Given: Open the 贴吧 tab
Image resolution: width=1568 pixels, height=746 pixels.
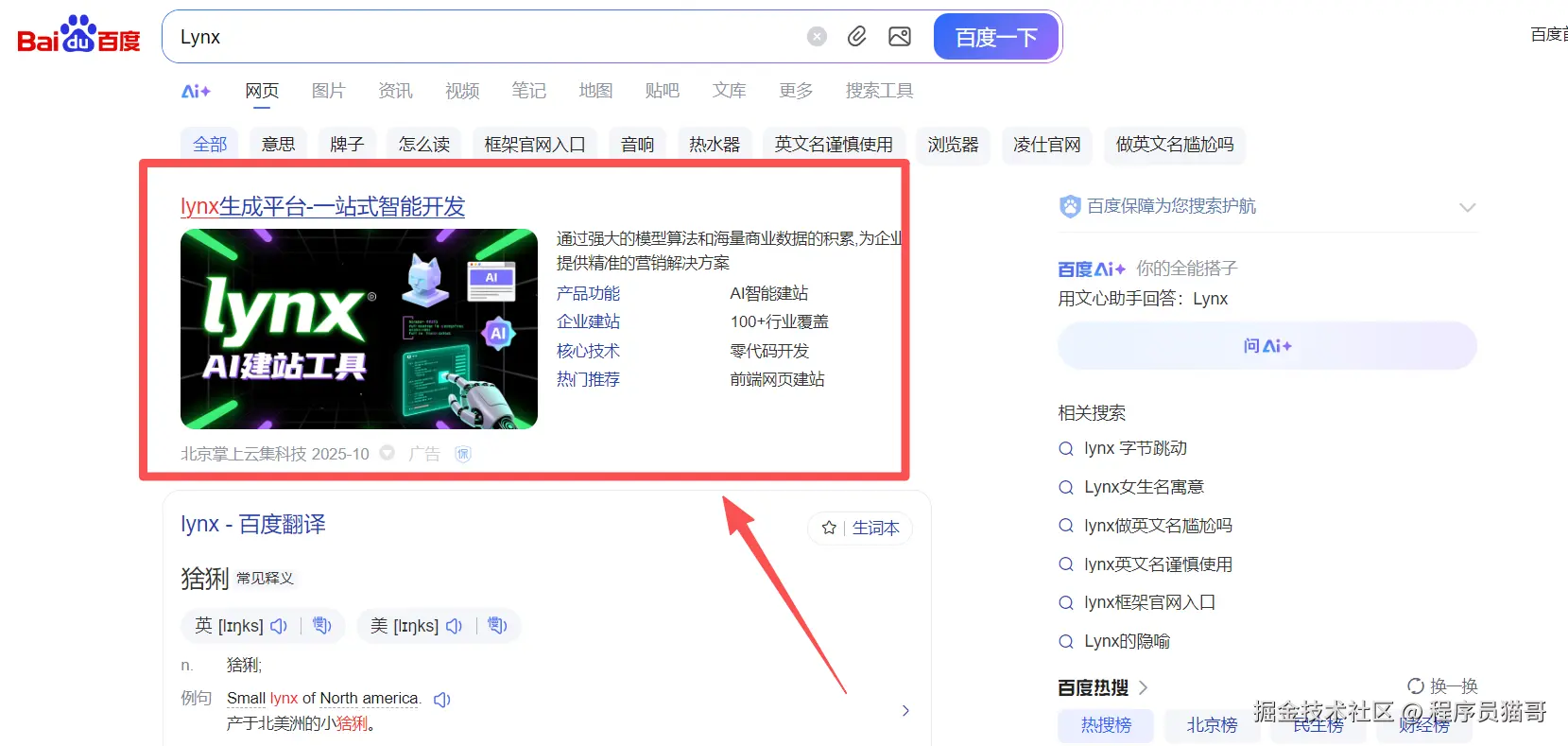Looking at the screenshot, I should [x=663, y=91].
